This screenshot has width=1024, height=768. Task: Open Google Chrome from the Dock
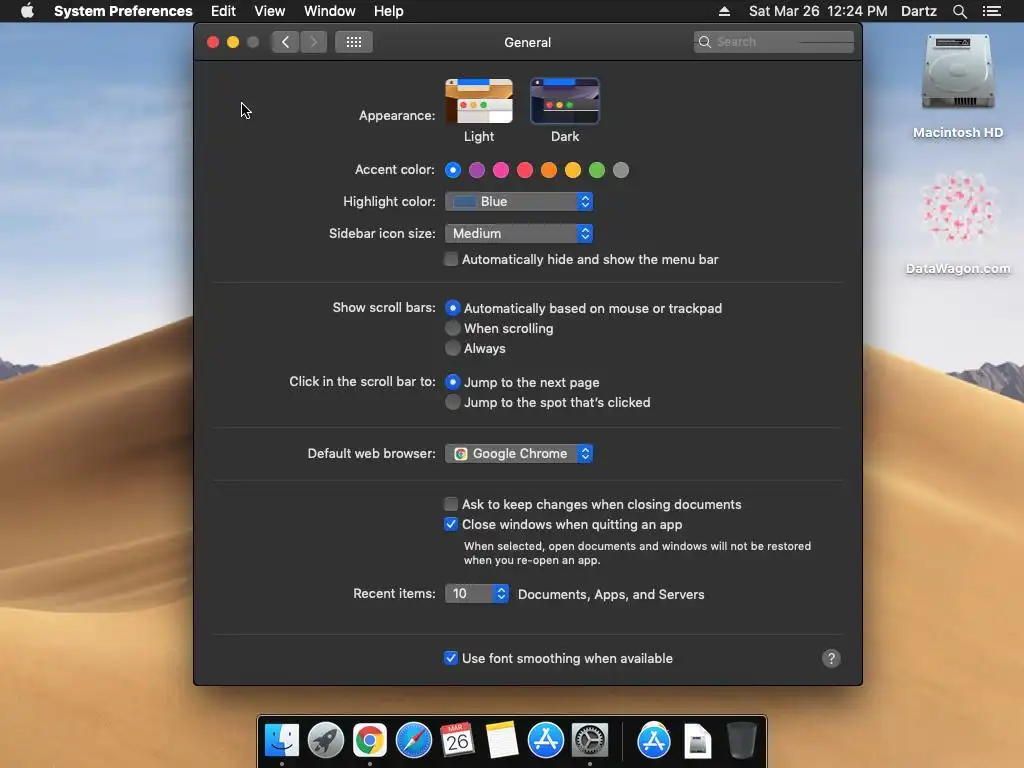370,741
